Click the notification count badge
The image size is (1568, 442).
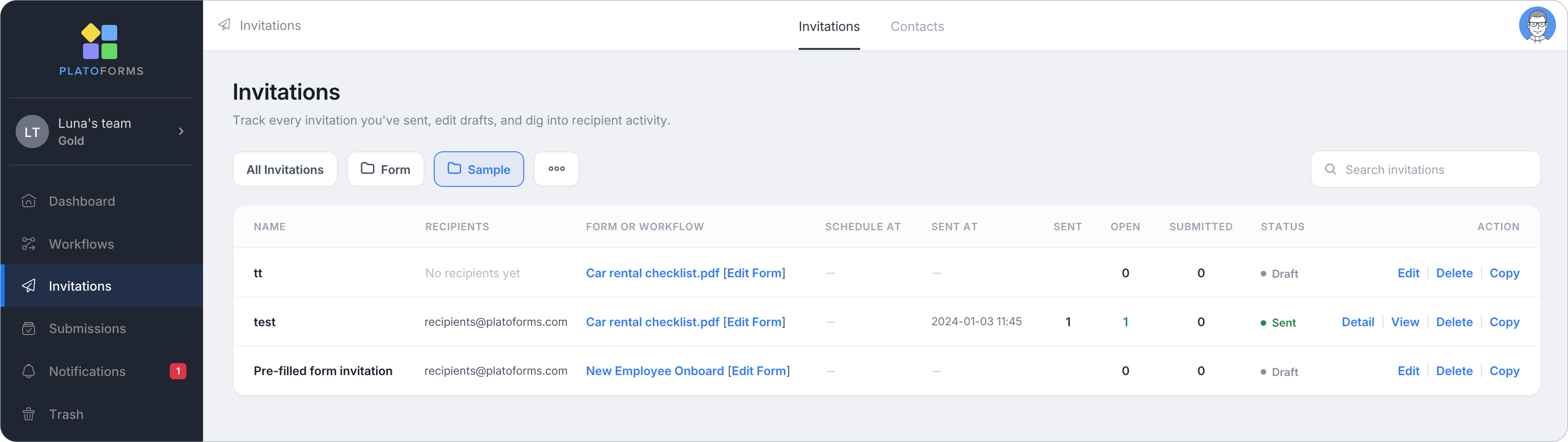click(178, 371)
